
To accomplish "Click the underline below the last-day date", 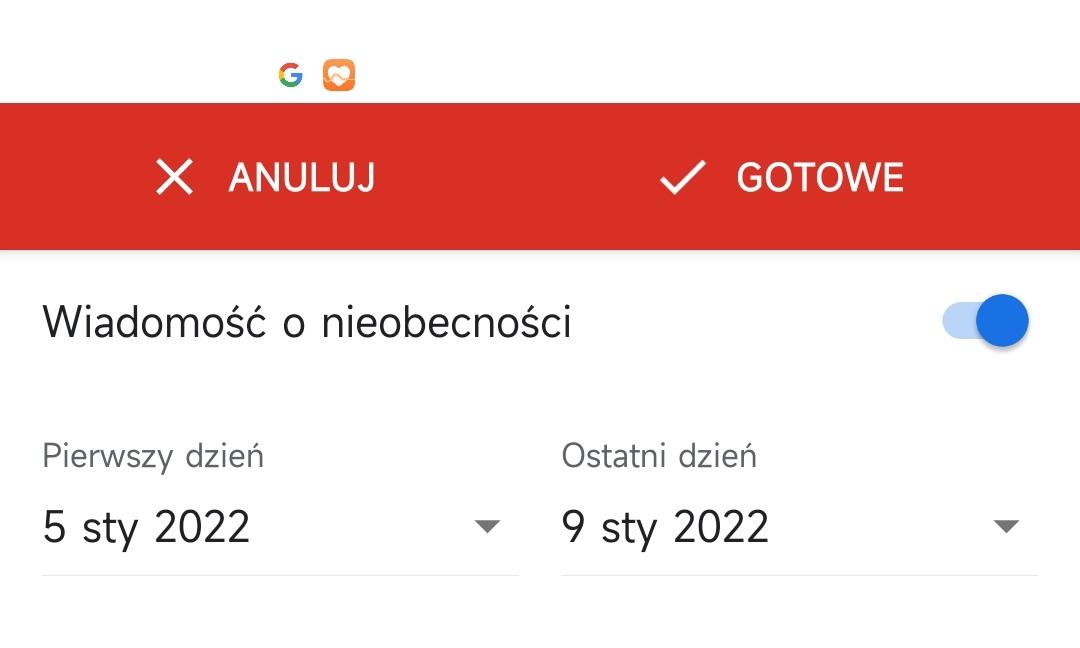I will [800, 575].
